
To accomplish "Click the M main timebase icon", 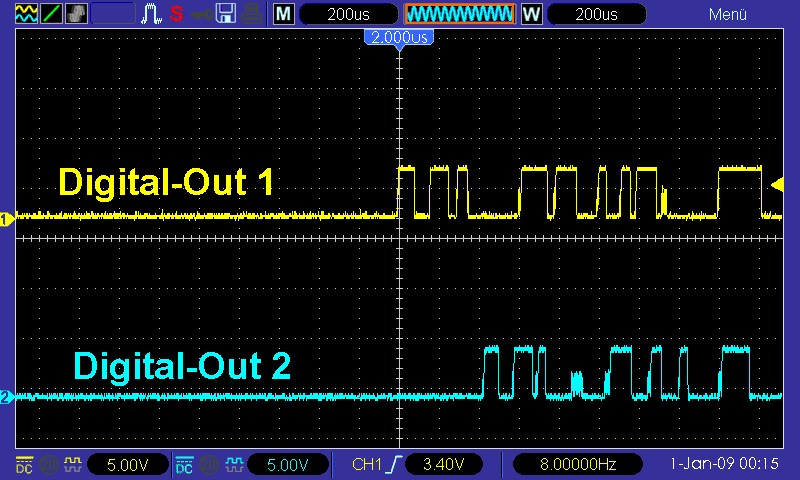I will pyautogui.click(x=284, y=14).
